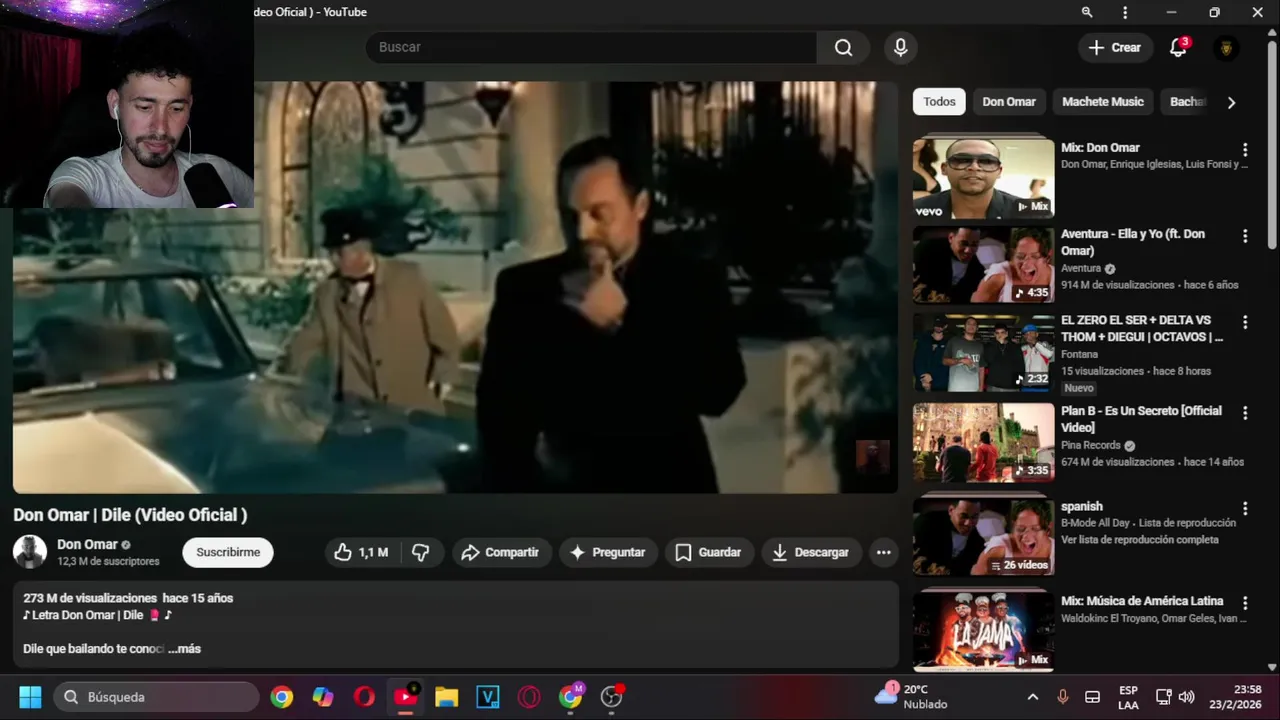
Task: Open options for EL ZERO EL SER video
Action: point(1245,322)
